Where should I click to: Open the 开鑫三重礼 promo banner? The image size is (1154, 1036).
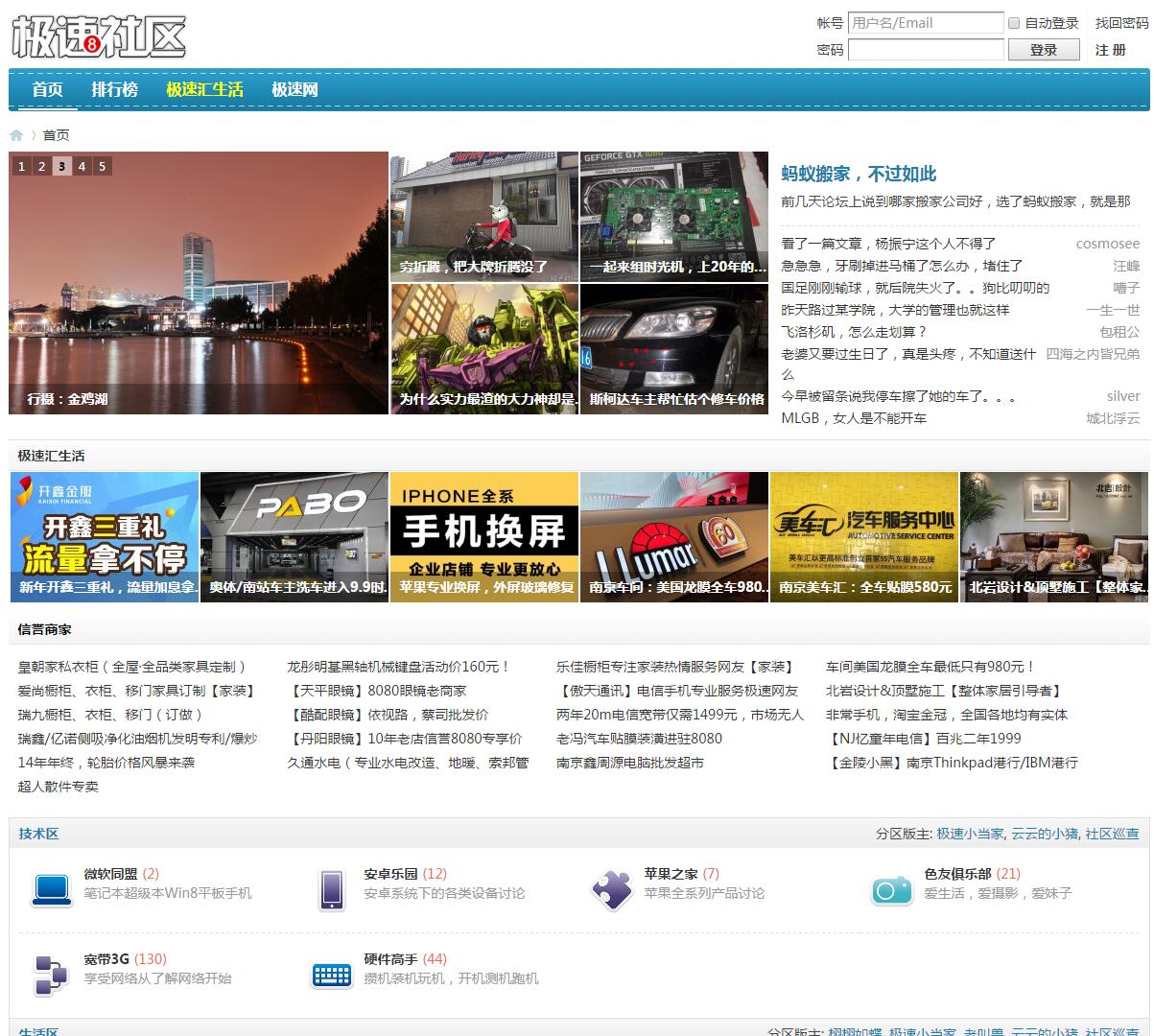(105, 537)
